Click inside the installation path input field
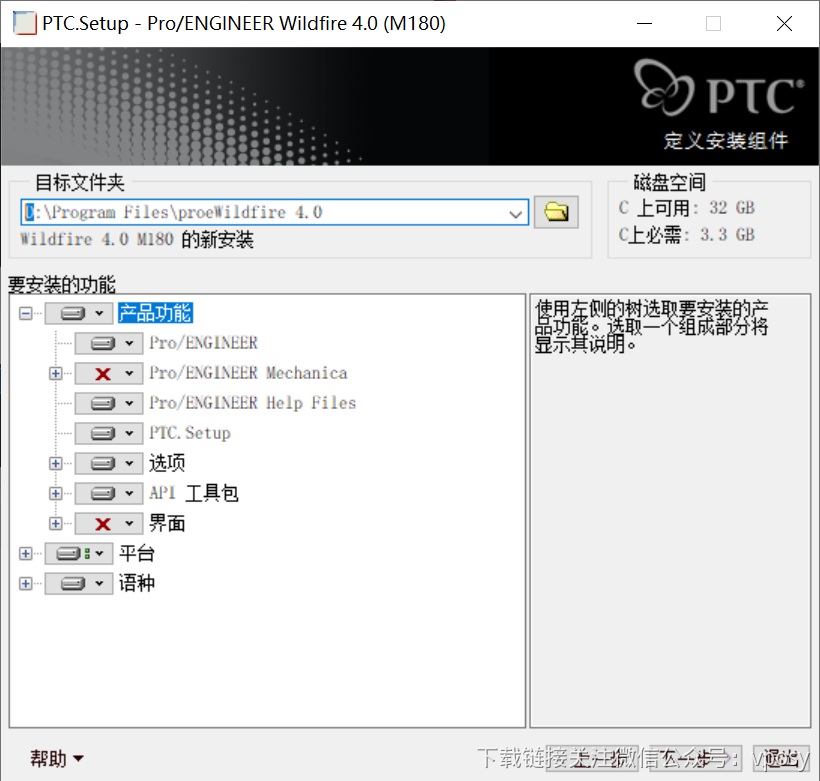 pyautogui.click(x=250, y=212)
